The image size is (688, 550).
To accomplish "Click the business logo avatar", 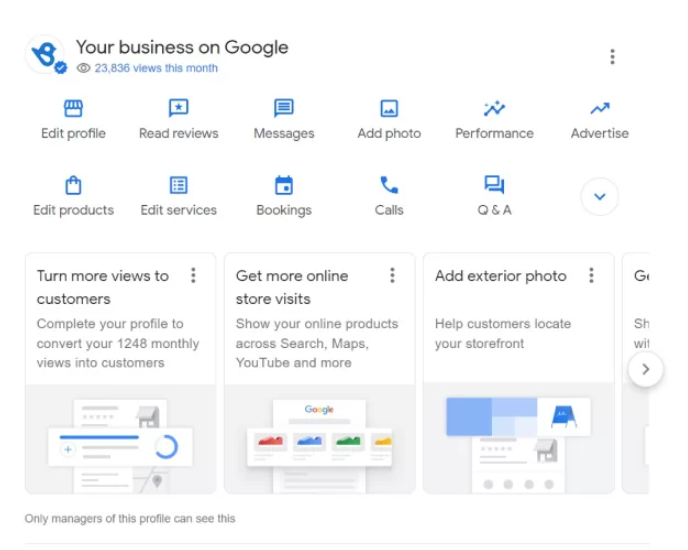I will point(46,55).
